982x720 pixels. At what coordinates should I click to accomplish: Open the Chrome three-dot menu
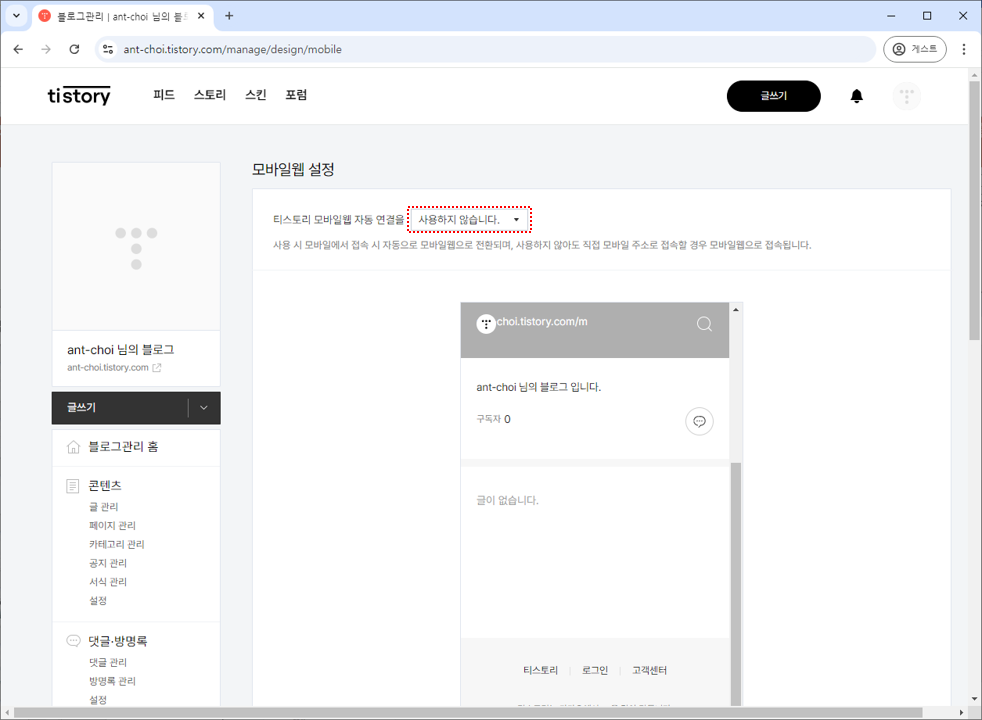click(x=964, y=49)
